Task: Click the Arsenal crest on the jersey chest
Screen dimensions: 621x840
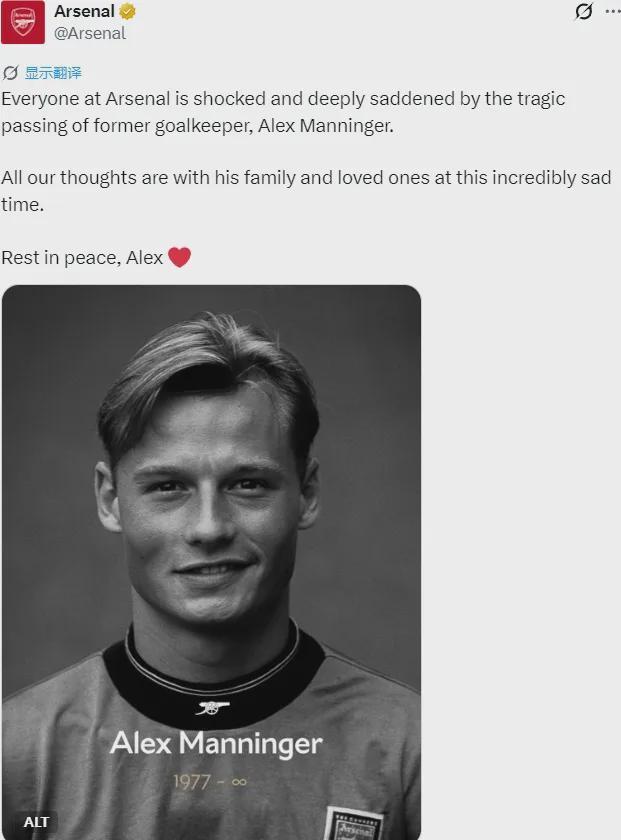Action: [x=353, y=826]
